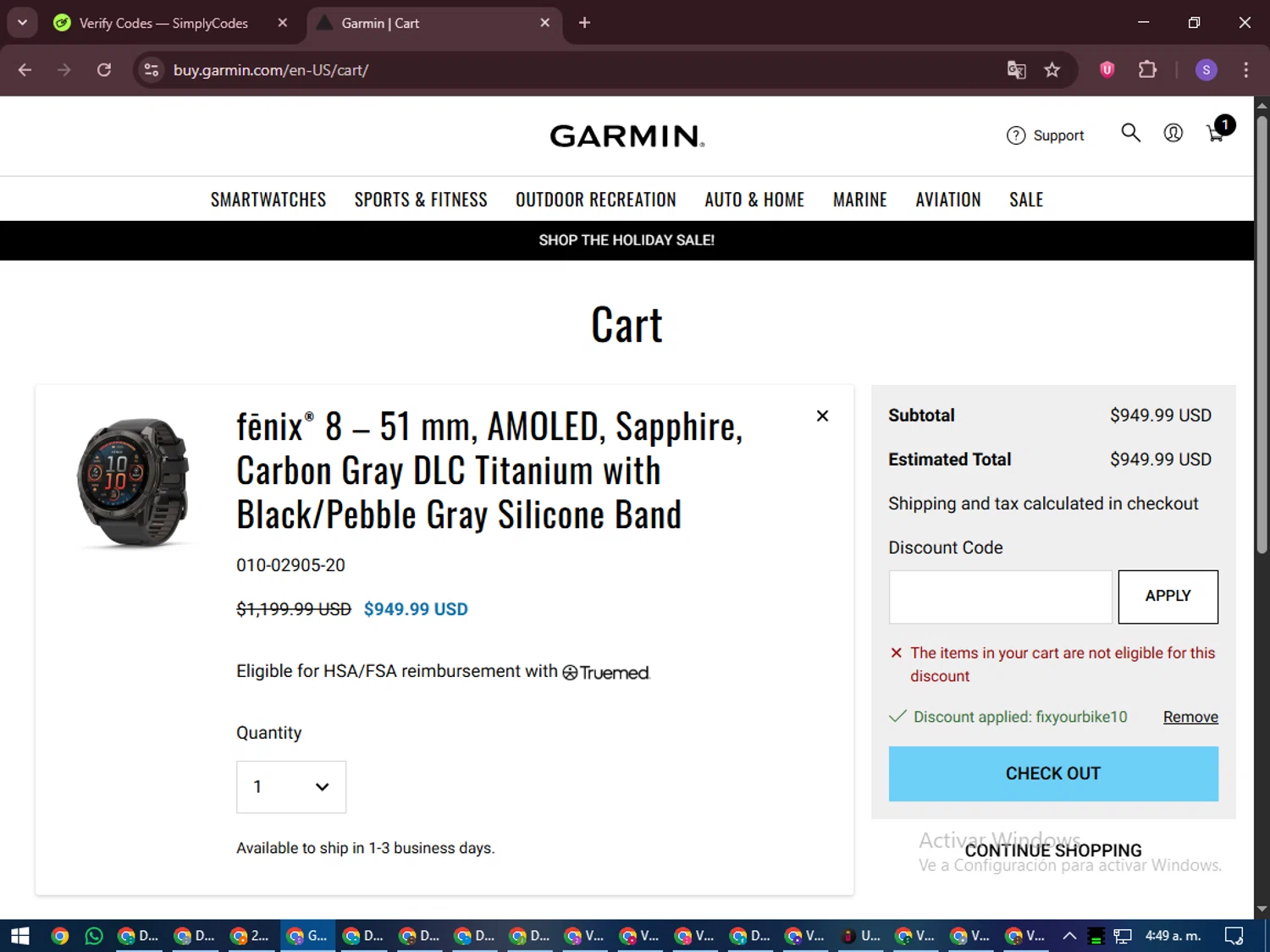Remove the applied fixyourbike10 discount
The image size is (1270, 952).
[x=1190, y=717]
